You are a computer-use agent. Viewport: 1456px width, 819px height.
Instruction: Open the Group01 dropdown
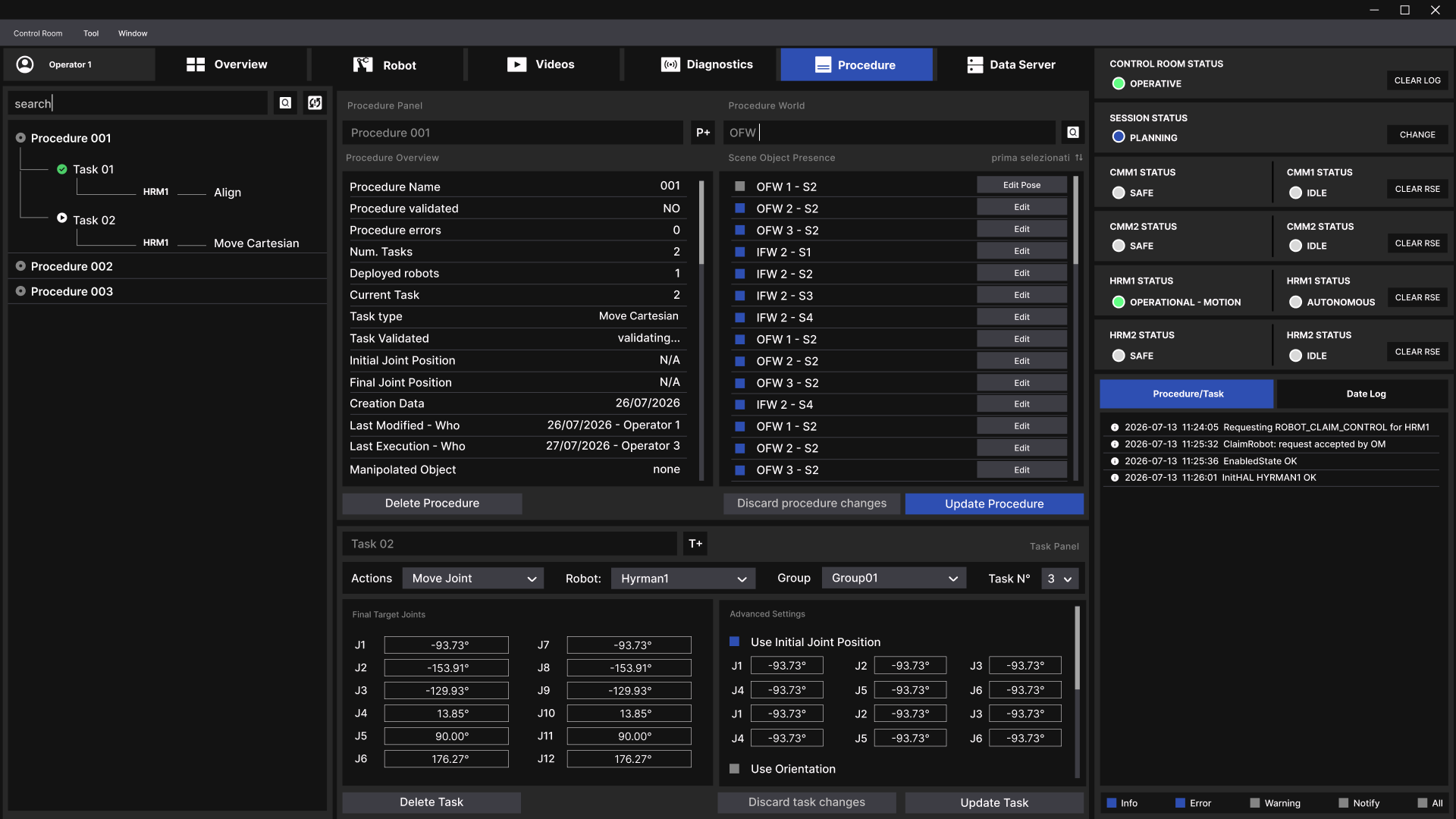click(x=894, y=579)
